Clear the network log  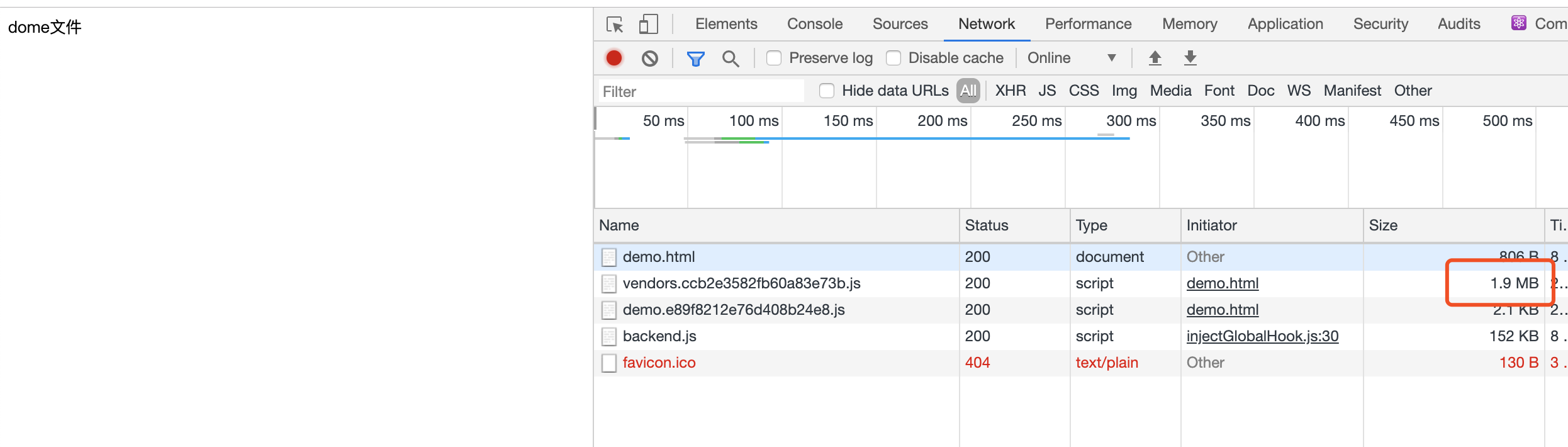pyautogui.click(x=650, y=59)
